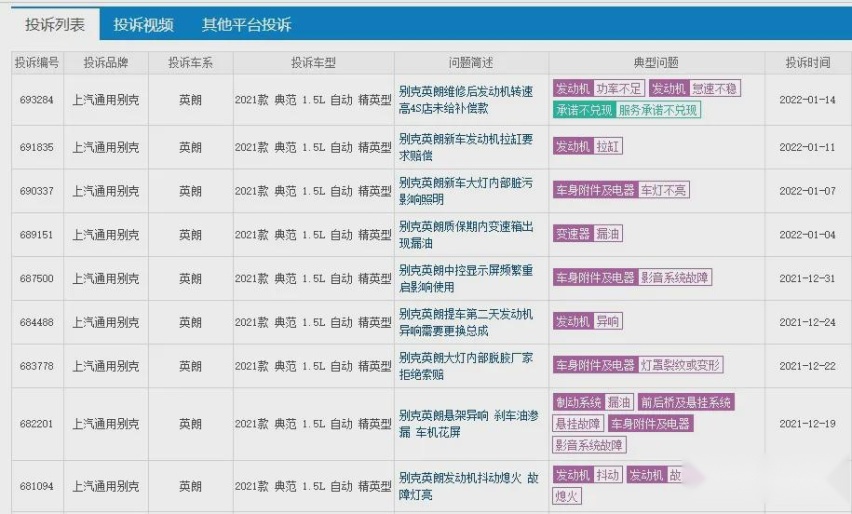The height and width of the screenshot is (514, 852).
Task: Click the 投诉车型 column header
Action: tap(314, 62)
